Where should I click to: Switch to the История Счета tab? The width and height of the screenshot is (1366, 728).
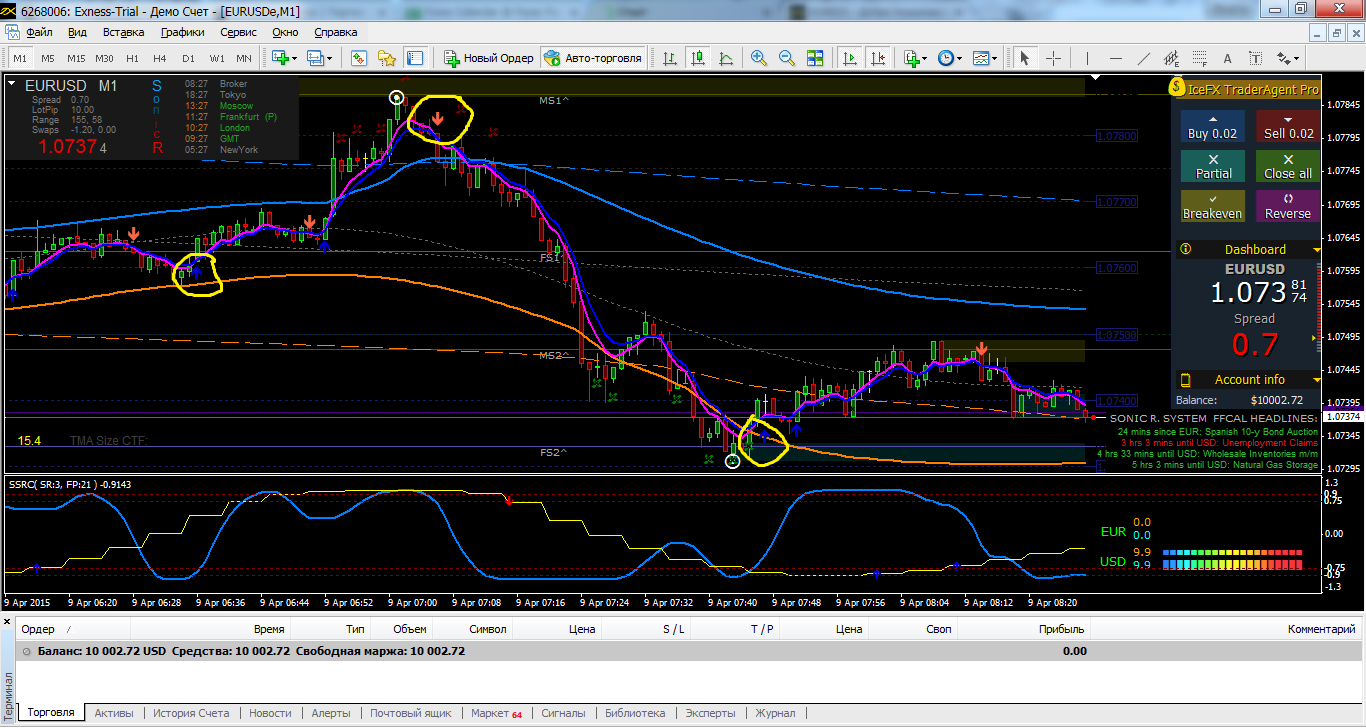coord(191,713)
